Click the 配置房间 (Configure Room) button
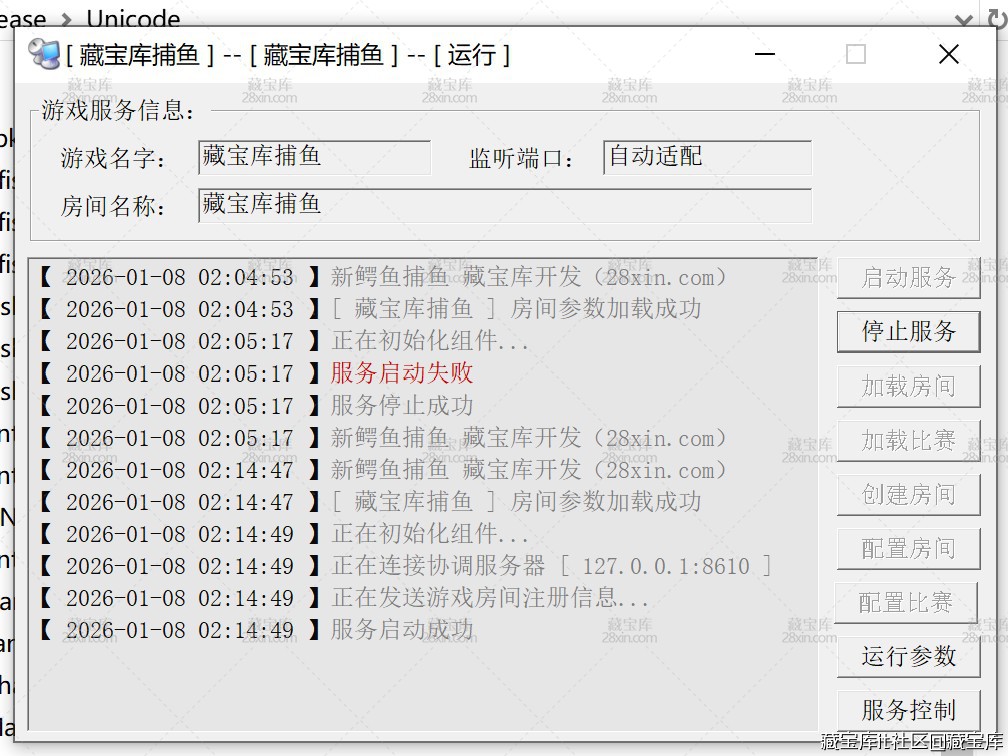Screen dimensions: 1008x756 click(908, 548)
